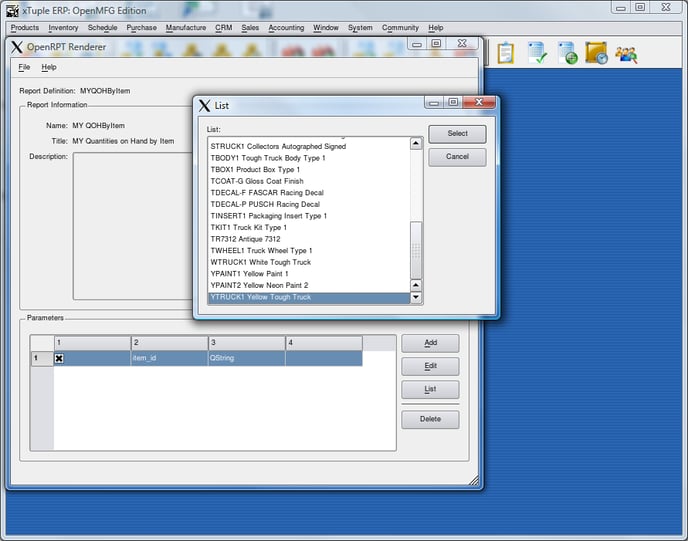Click the clipboard icon in the toolbar

(506, 54)
